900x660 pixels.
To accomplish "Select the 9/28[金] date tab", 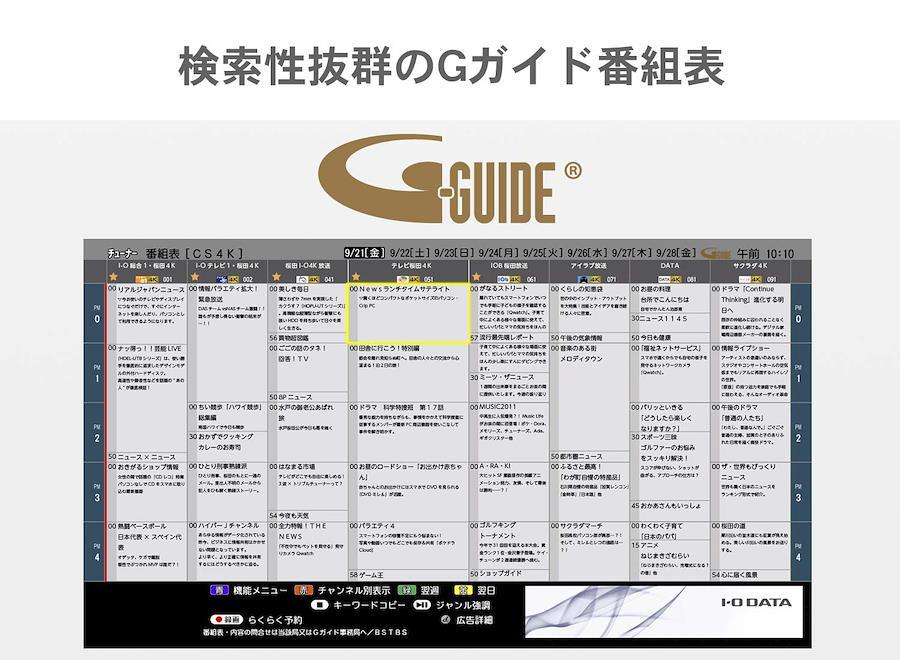I will tap(677, 253).
